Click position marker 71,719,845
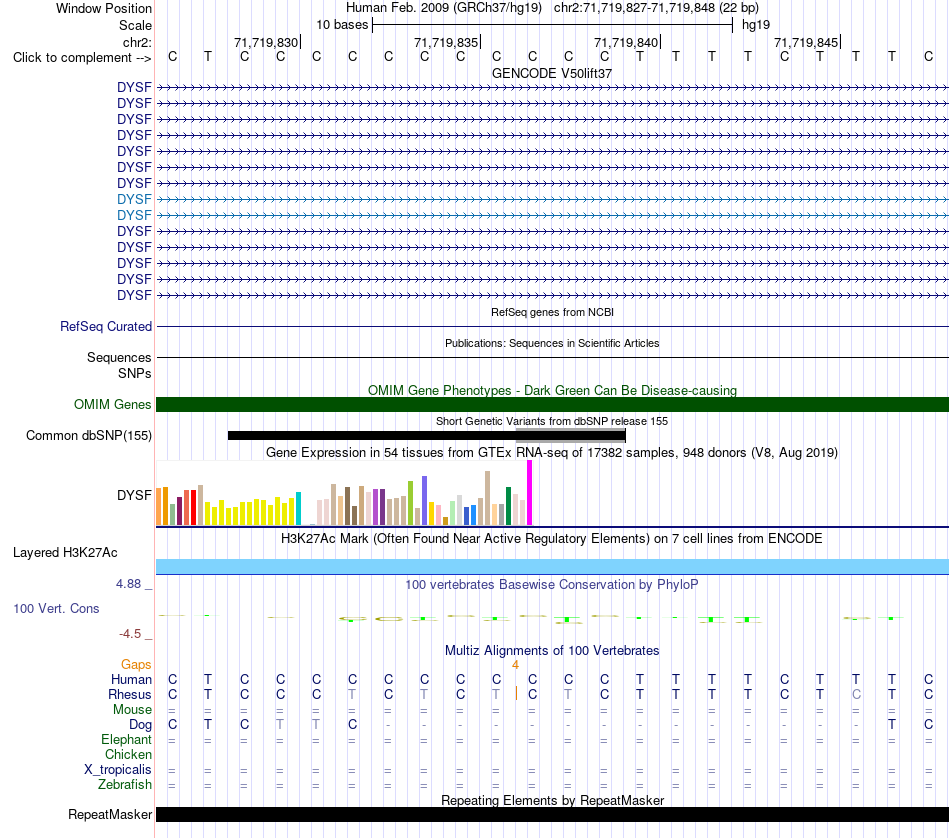 (806, 42)
